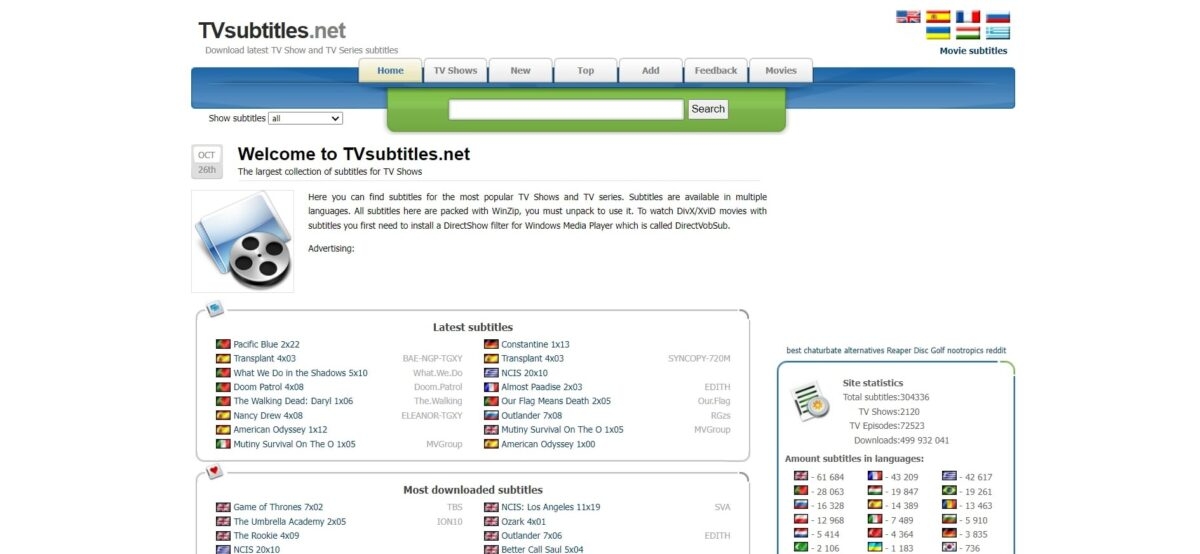Click the UK English flag in the header
Viewport: 1200px width, 554px height.
pyautogui.click(x=907, y=17)
